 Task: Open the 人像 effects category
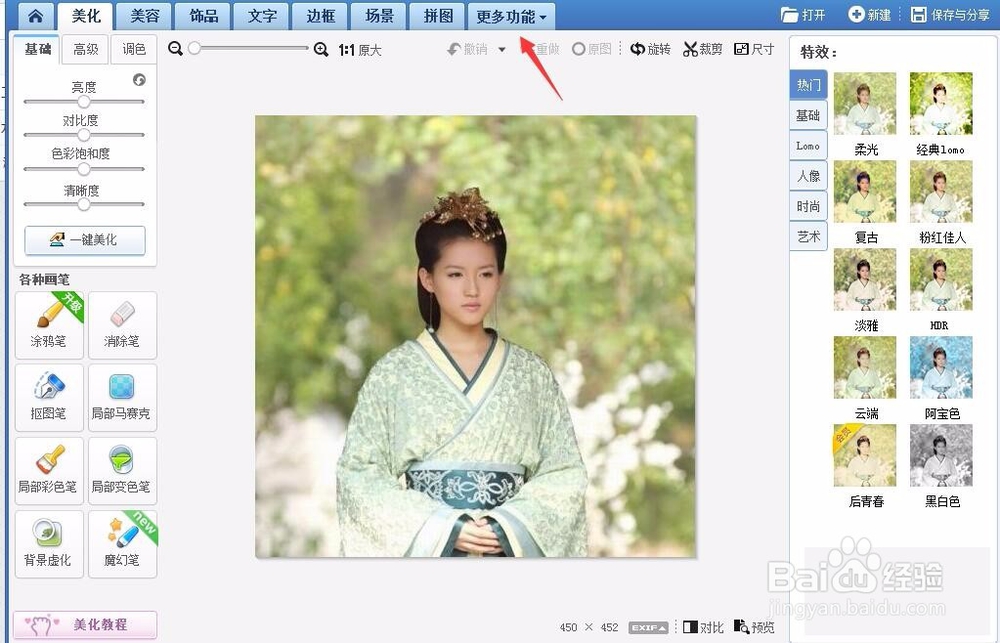[x=808, y=176]
